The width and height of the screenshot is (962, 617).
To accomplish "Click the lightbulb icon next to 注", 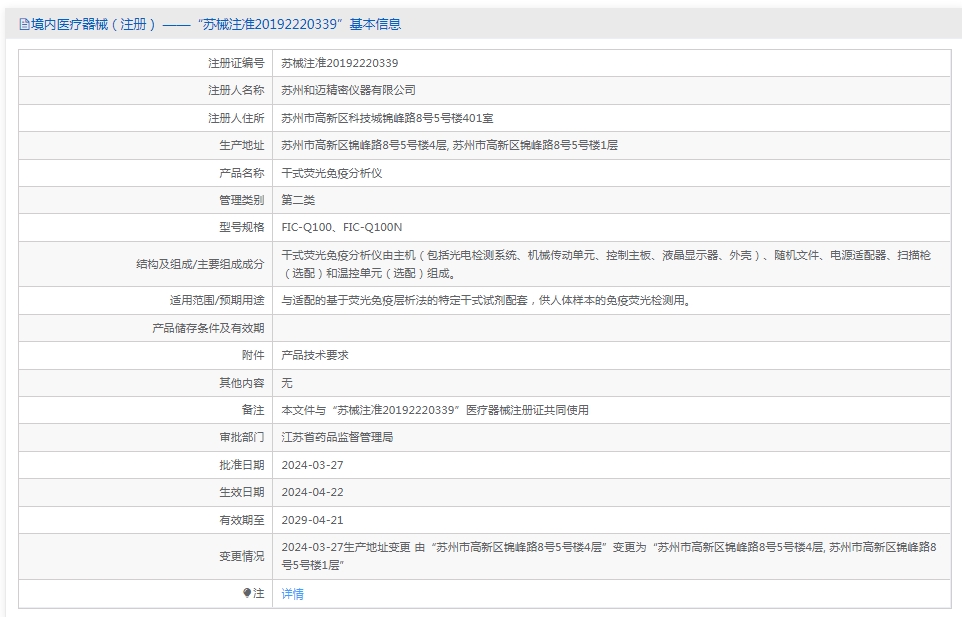I will tap(247, 593).
